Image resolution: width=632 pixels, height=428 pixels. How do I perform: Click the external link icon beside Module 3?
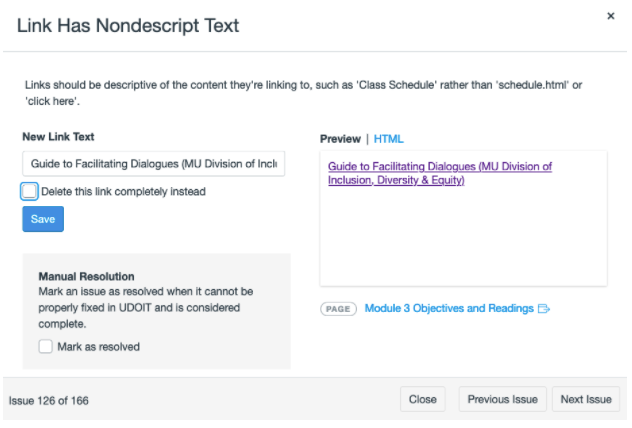tap(544, 309)
